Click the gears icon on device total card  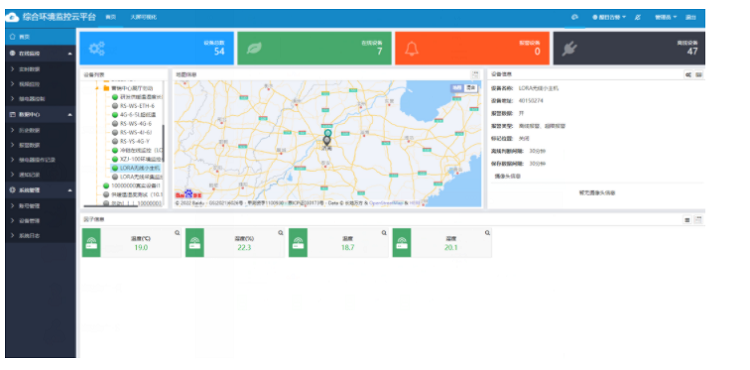[x=97, y=48]
